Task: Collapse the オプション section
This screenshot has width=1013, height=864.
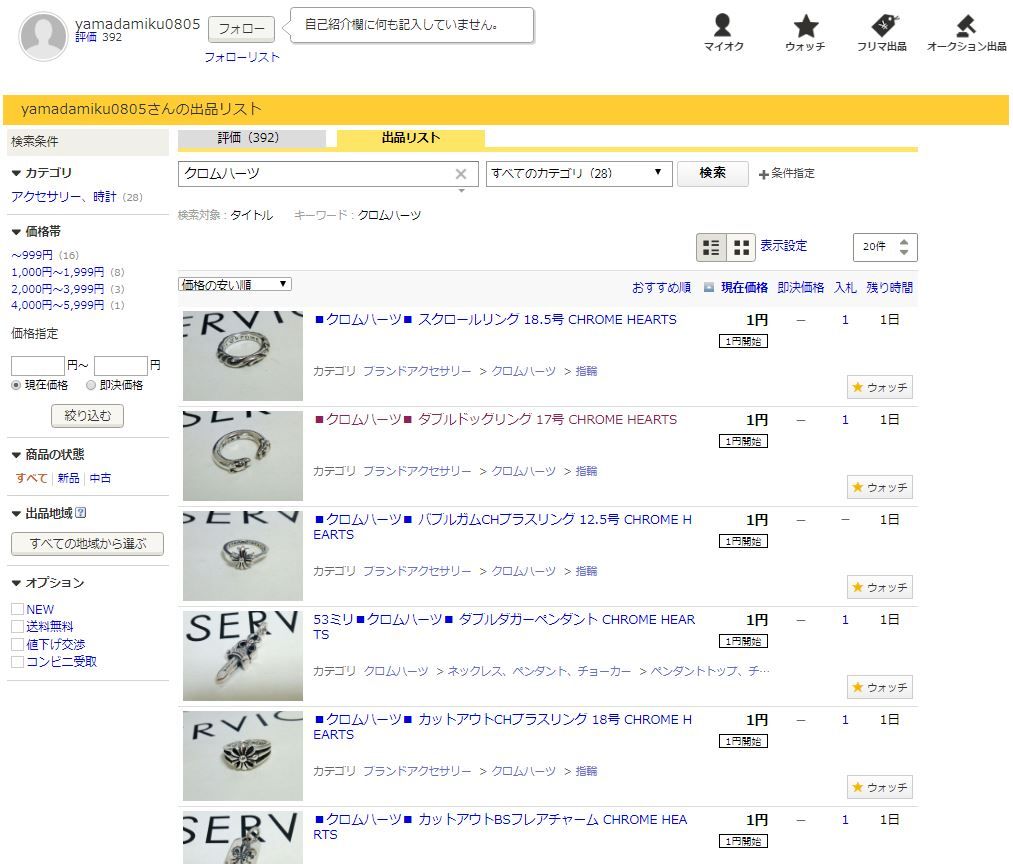Action: tap(16, 583)
